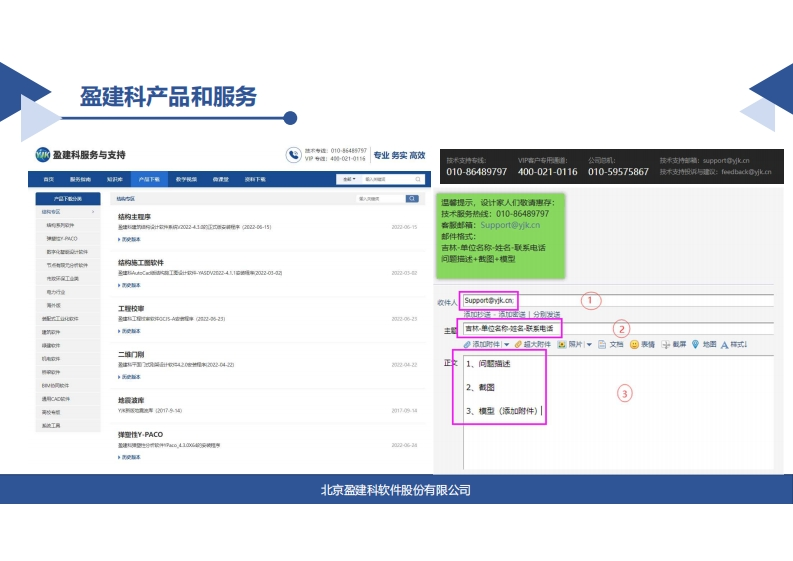
Task: Select 桥梁软件 in the sidebar
Action: (51, 372)
